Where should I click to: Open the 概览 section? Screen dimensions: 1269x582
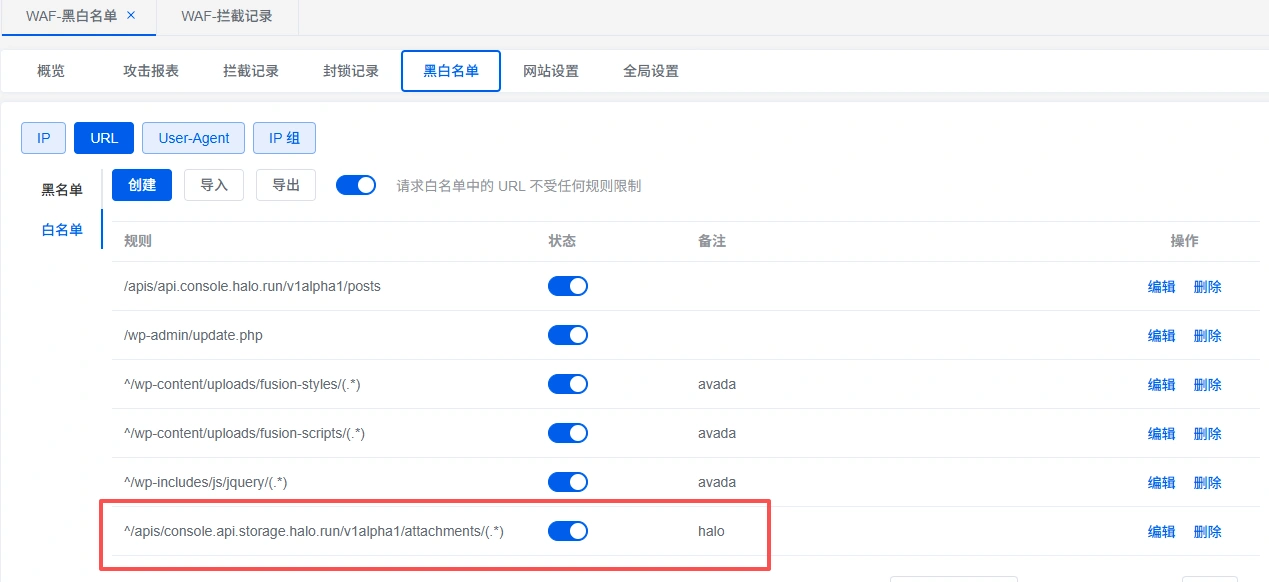pos(51,71)
